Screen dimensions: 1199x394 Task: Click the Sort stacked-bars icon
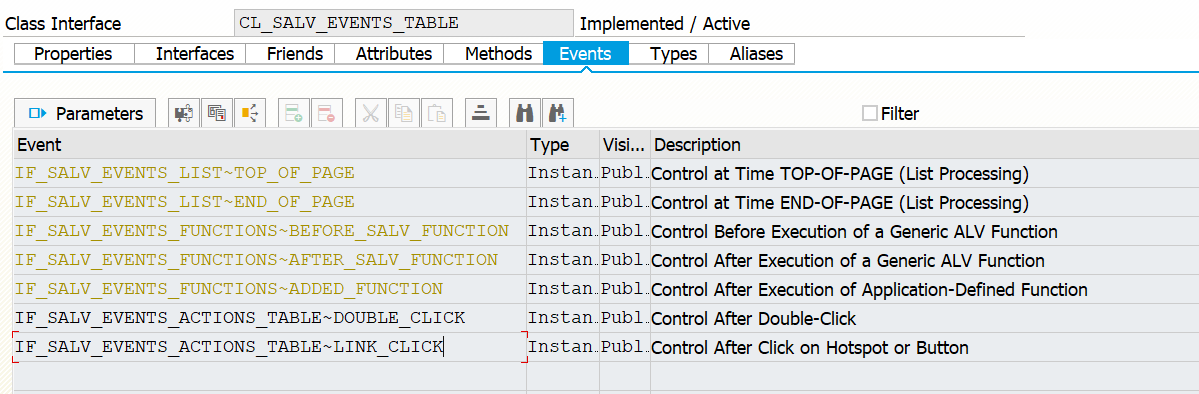[x=480, y=113]
